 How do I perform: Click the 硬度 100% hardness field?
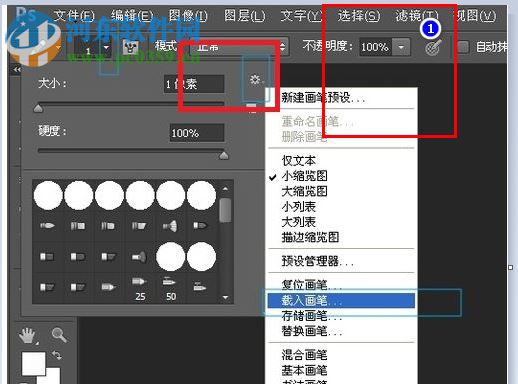[x=197, y=133]
